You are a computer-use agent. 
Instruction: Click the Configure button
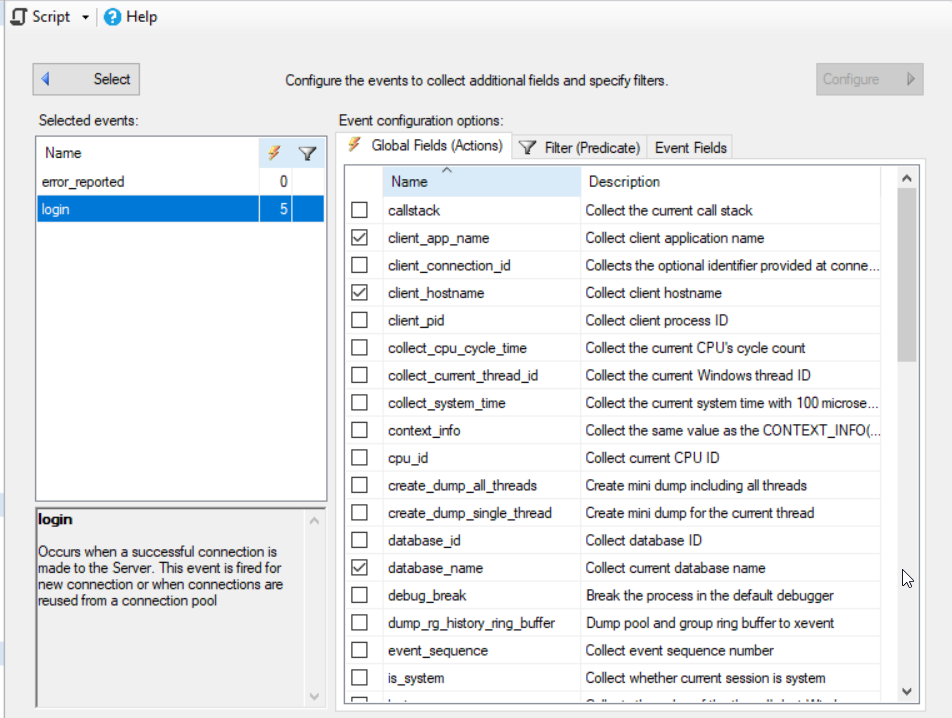(x=868, y=79)
